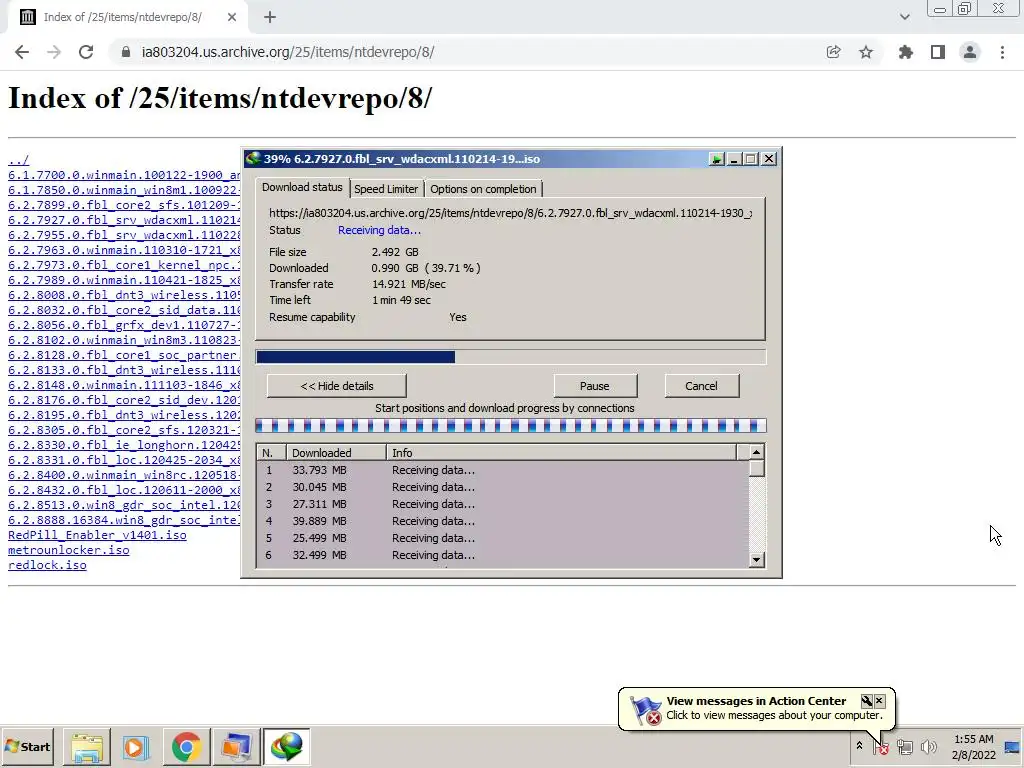
Task: Open a new browser tab
Action: (270, 18)
